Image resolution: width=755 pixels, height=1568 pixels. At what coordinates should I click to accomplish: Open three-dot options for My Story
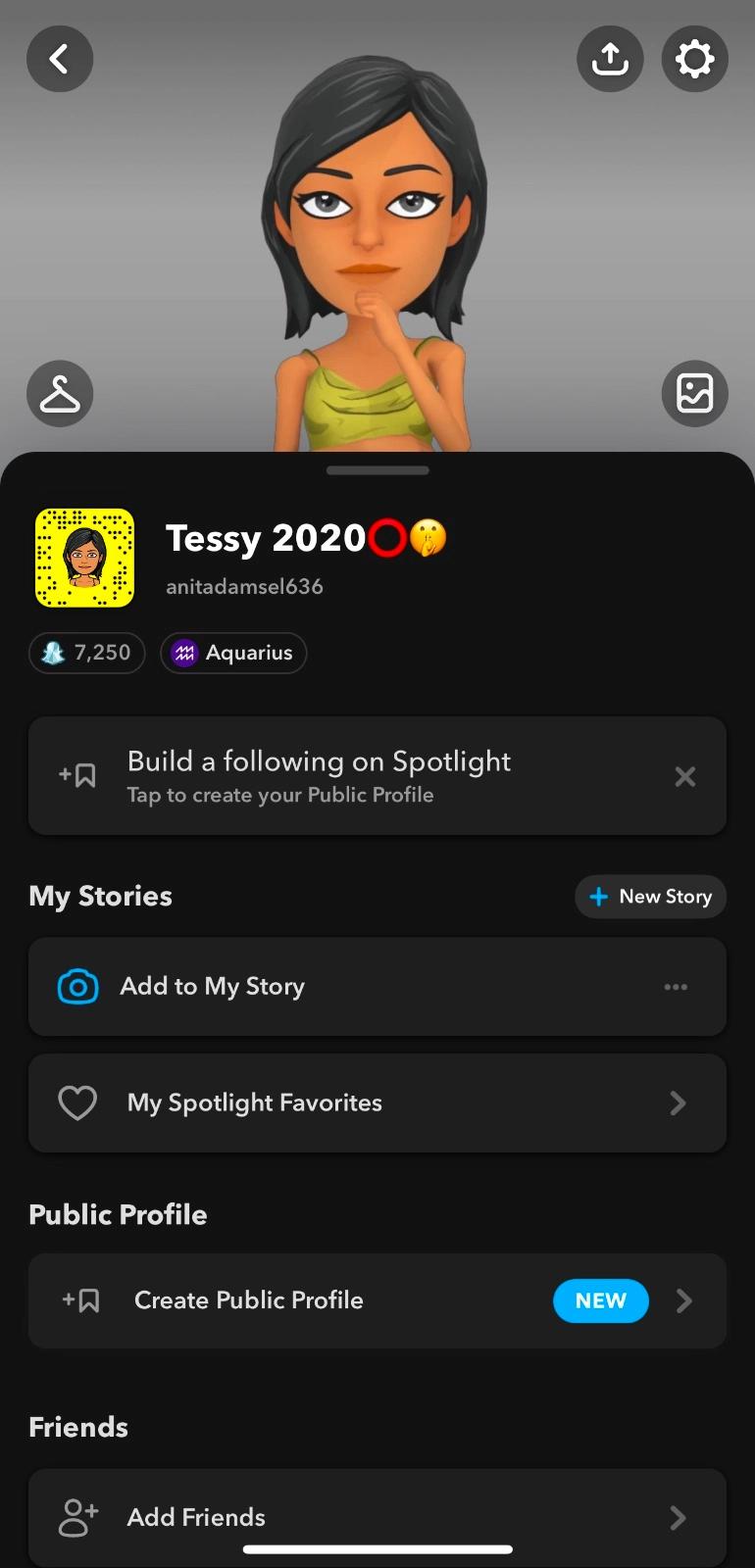676,987
